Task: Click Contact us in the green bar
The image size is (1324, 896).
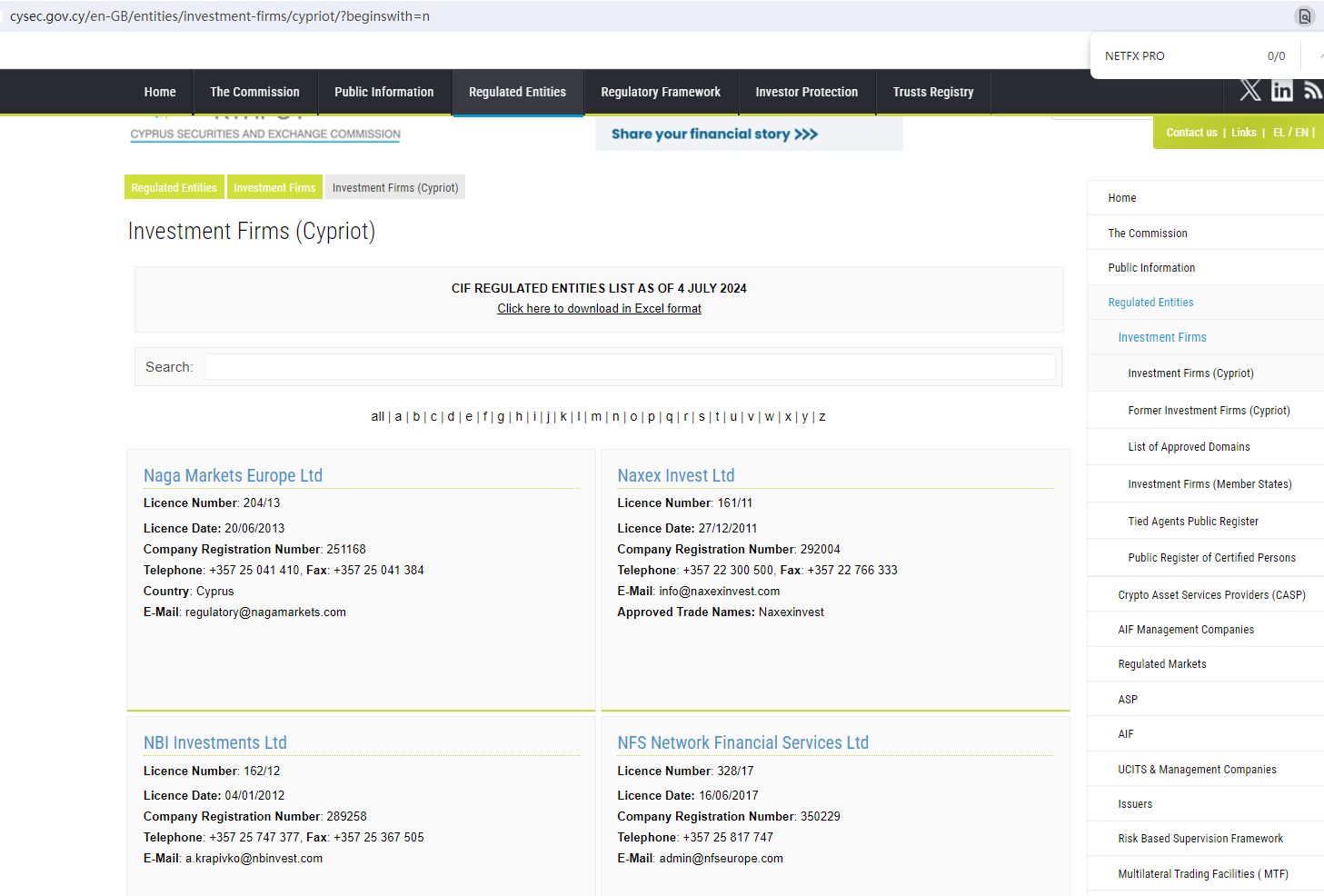Action: click(1191, 133)
